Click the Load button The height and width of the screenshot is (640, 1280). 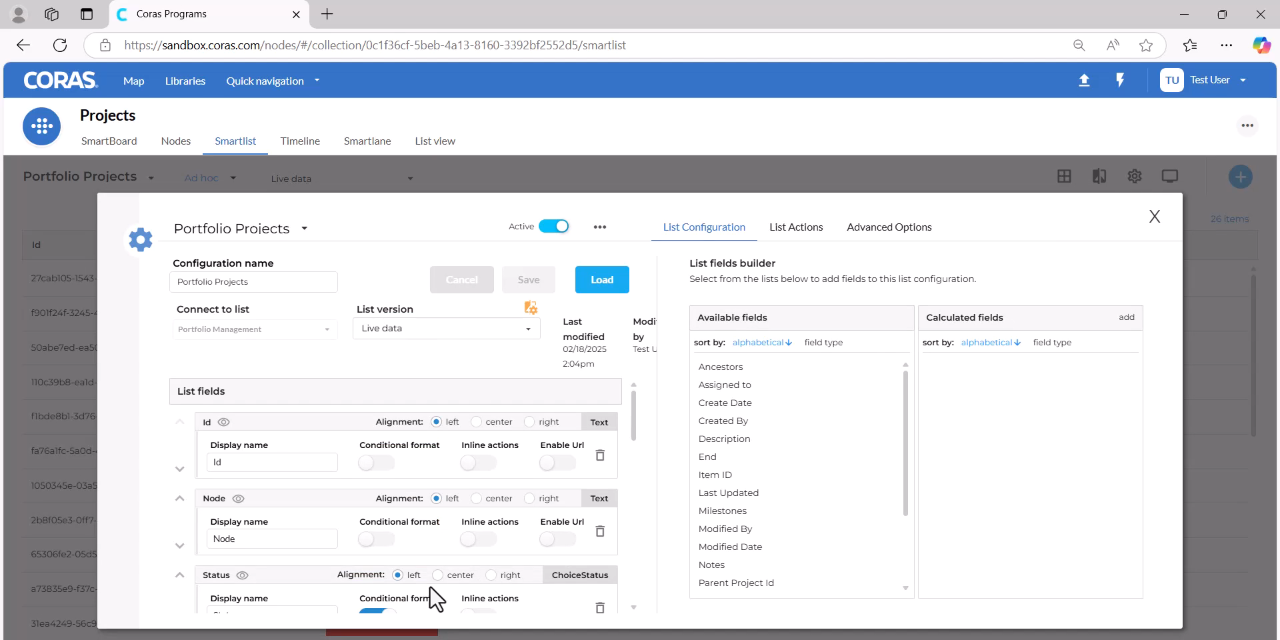pyautogui.click(x=602, y=280)
